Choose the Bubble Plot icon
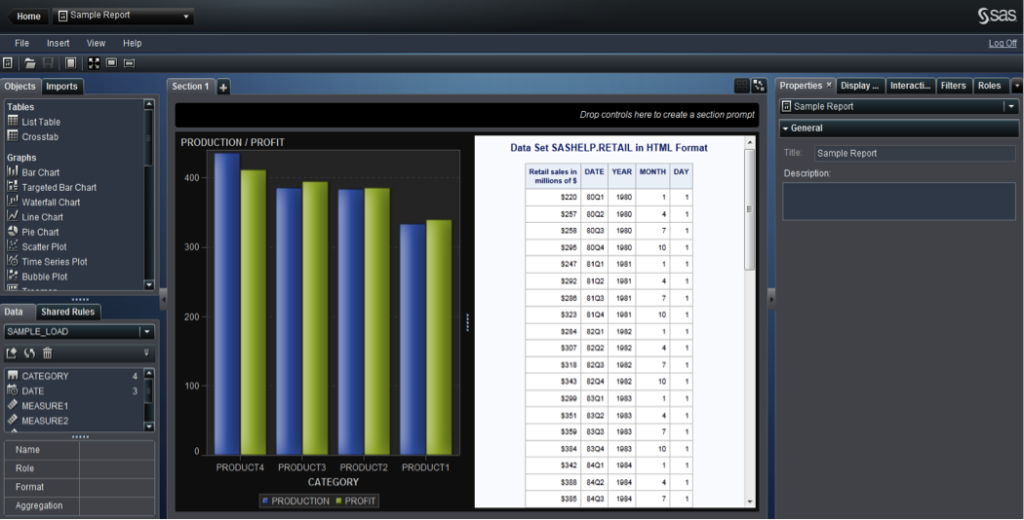The height and width of the screenshot is (520, 1024). [x=12, y=276]
